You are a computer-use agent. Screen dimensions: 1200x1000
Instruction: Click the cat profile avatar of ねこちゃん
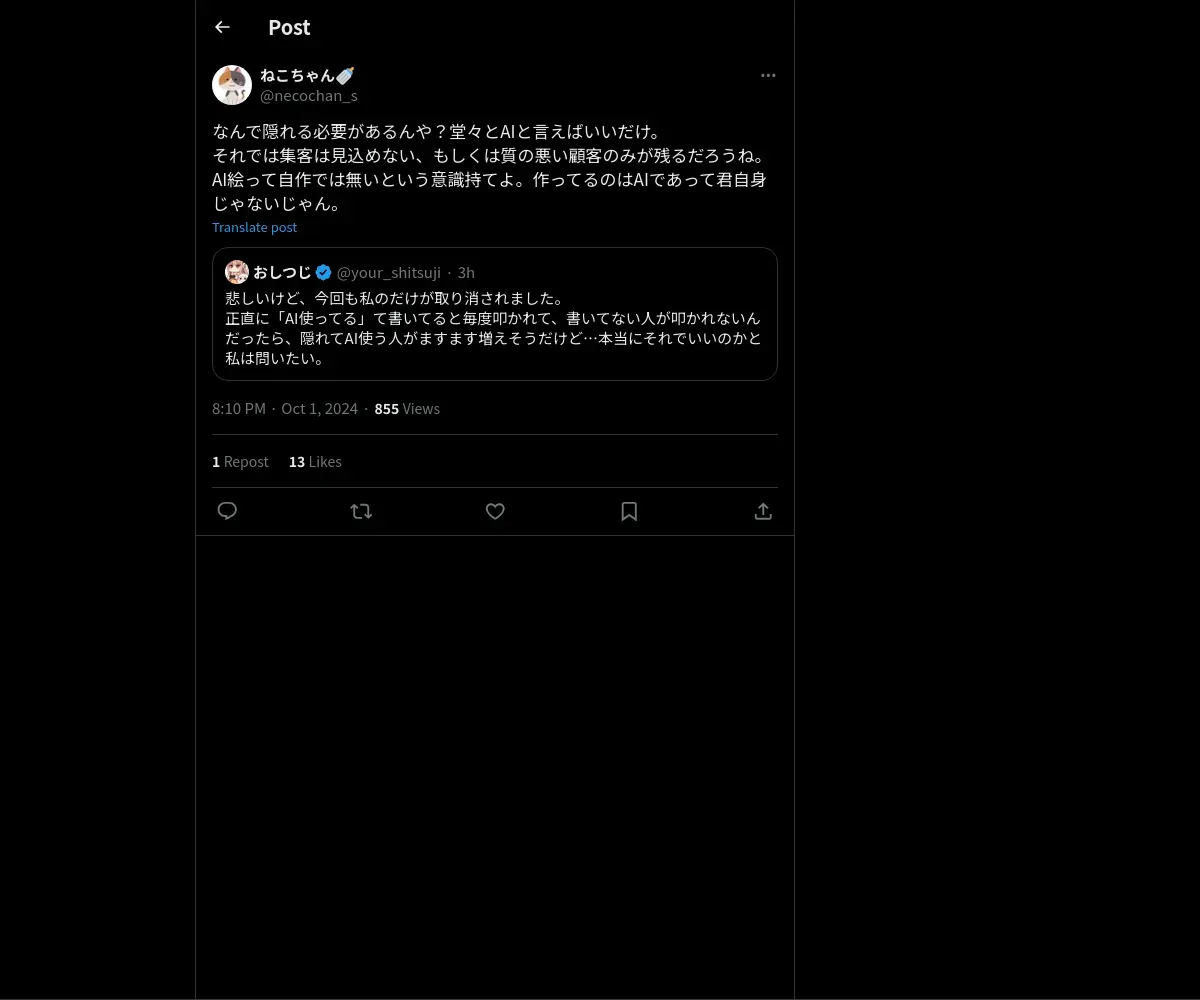pos(232,85)
